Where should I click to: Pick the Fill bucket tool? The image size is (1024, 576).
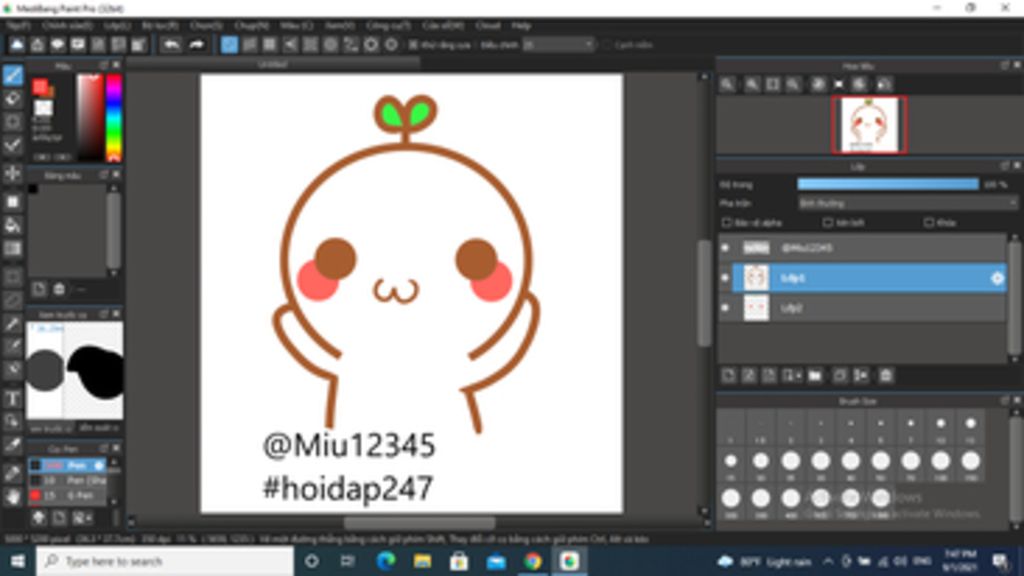pos(12,225)
